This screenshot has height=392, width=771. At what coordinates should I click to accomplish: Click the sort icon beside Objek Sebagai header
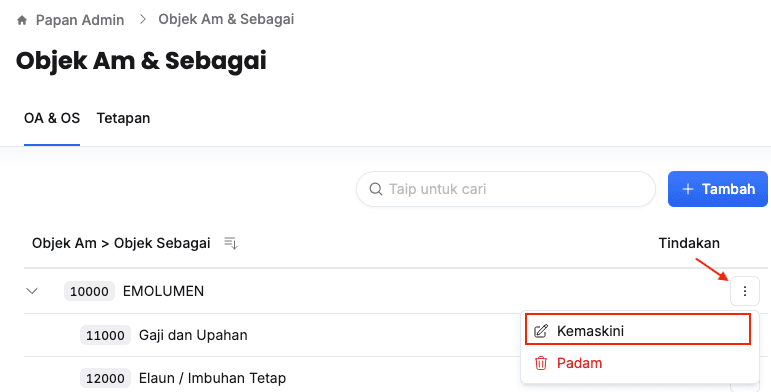[x=231, y=243]
